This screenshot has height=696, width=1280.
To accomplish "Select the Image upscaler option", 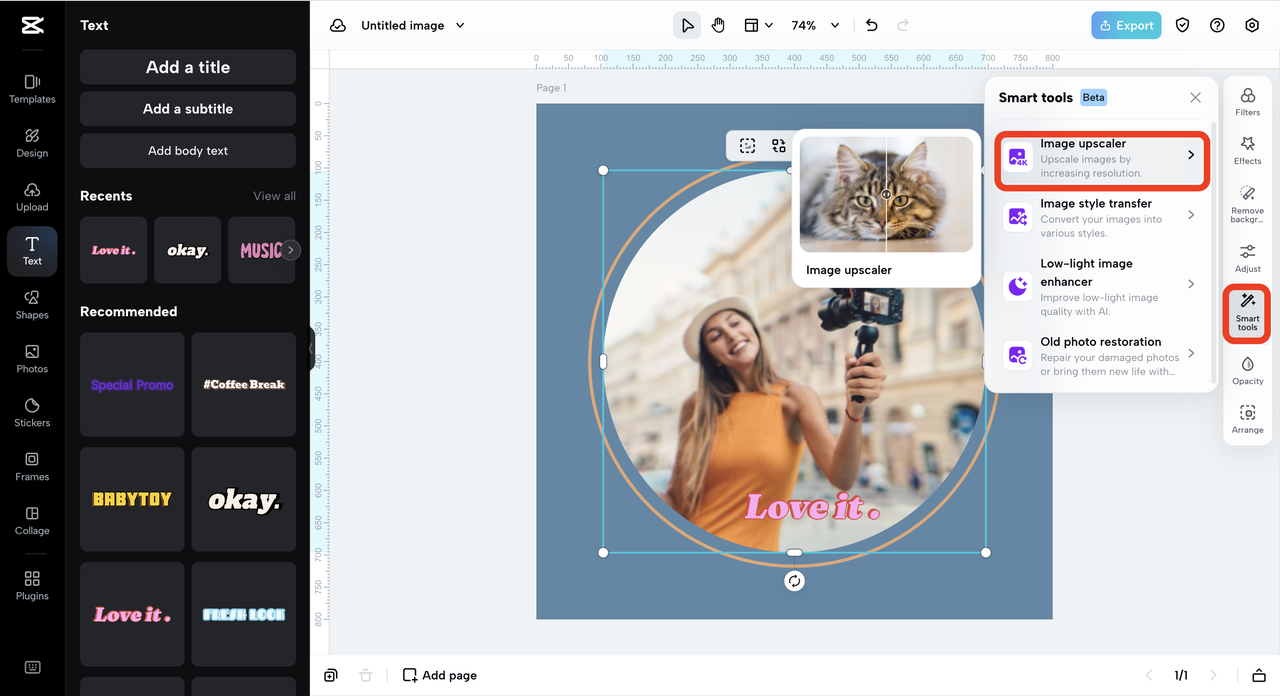I will 1102,159.
